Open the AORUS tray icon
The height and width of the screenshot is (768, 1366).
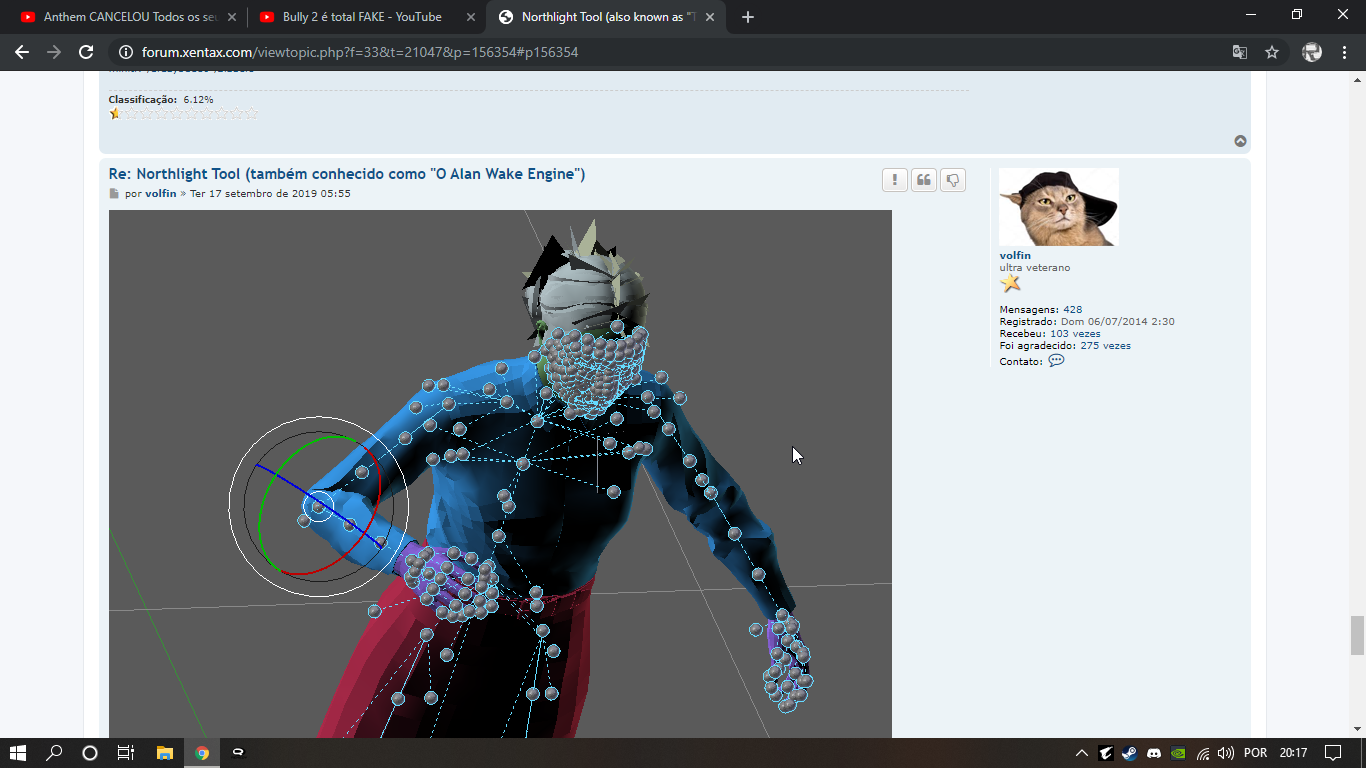(x=1105, y=753)
